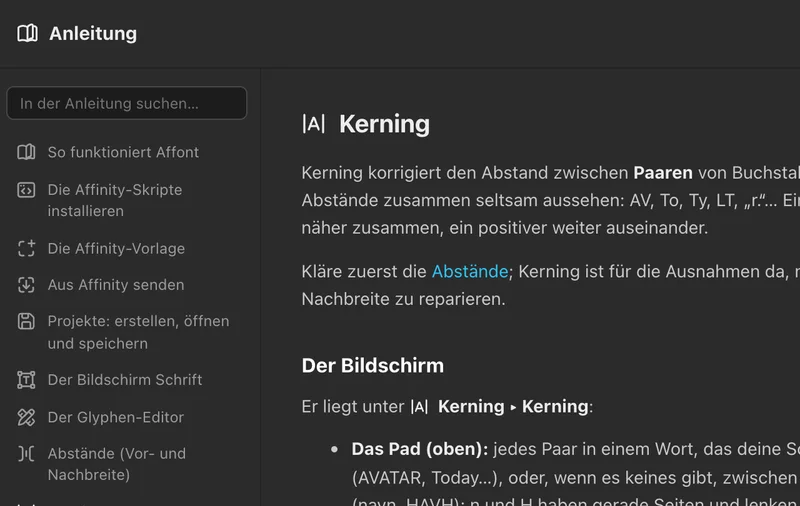The height and width of the screenshot is (506, 800).
Task: Click the Kerning icon beside the main heading
Action: (x=314, y=124)
